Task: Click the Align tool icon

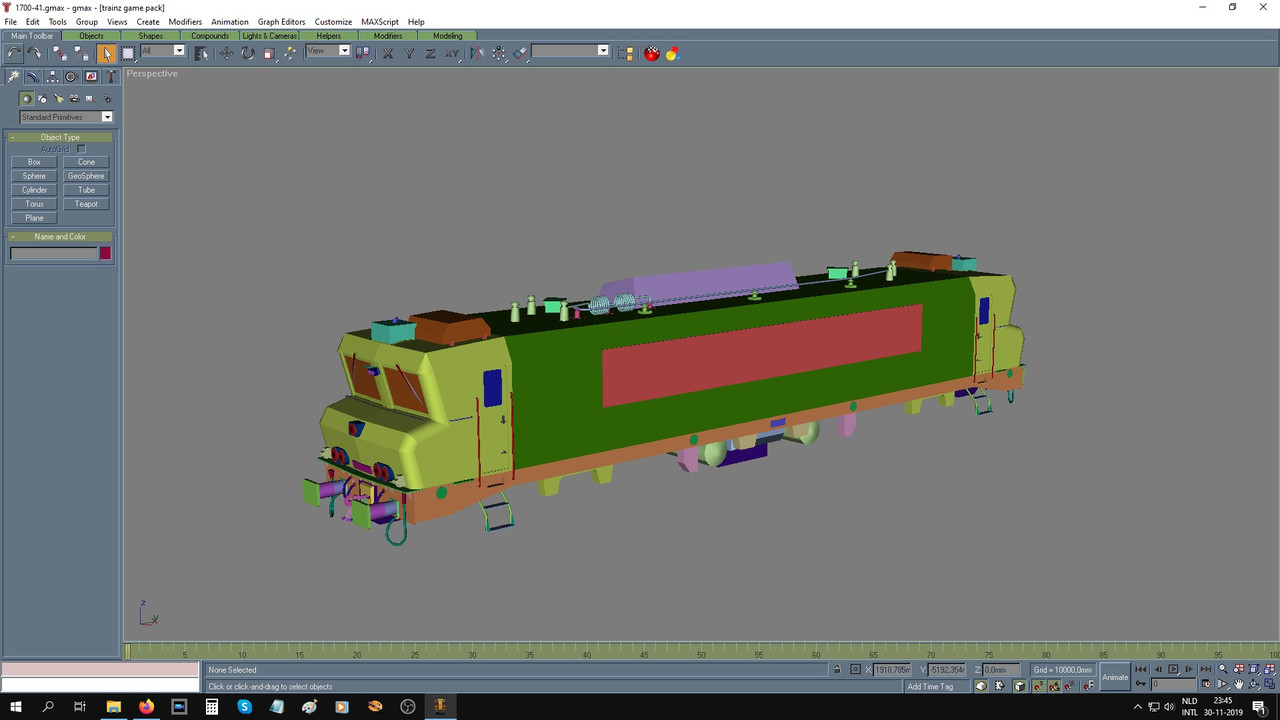Action: click(520, 53)
